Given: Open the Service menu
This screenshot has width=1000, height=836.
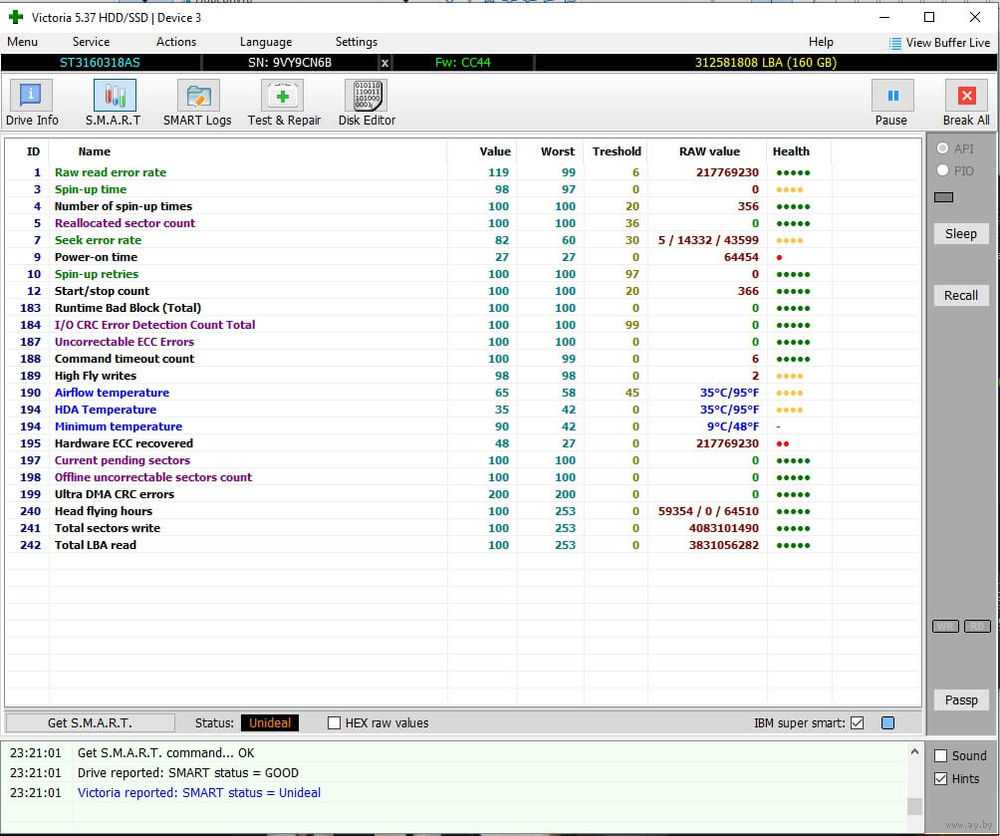Looking at the screenshot, I should [91, 42].
